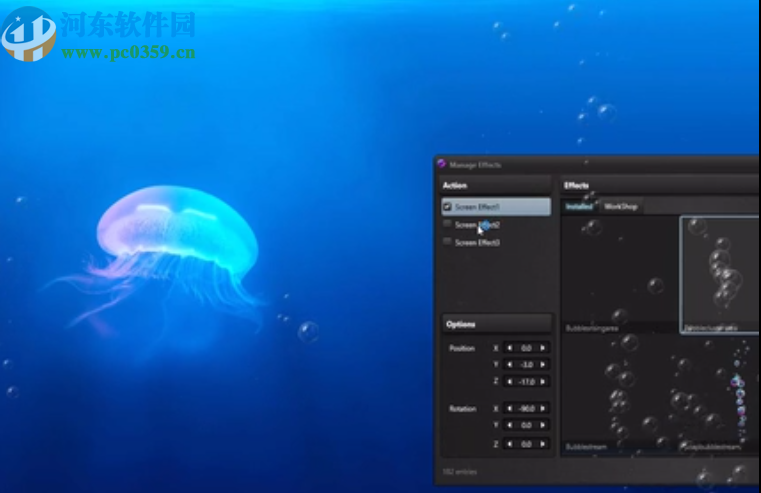Screen dimensions: 761x493
Task: Enable the Screen Effect2 checkbox
Action: point(447,224)
